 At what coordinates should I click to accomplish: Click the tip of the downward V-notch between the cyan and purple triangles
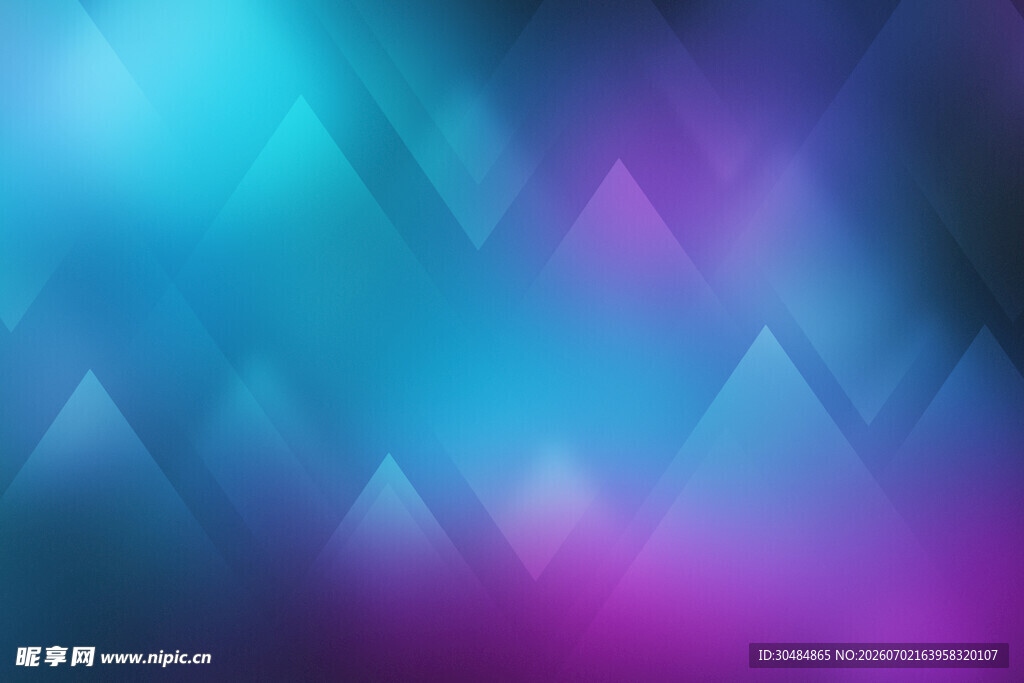(478, 249)
